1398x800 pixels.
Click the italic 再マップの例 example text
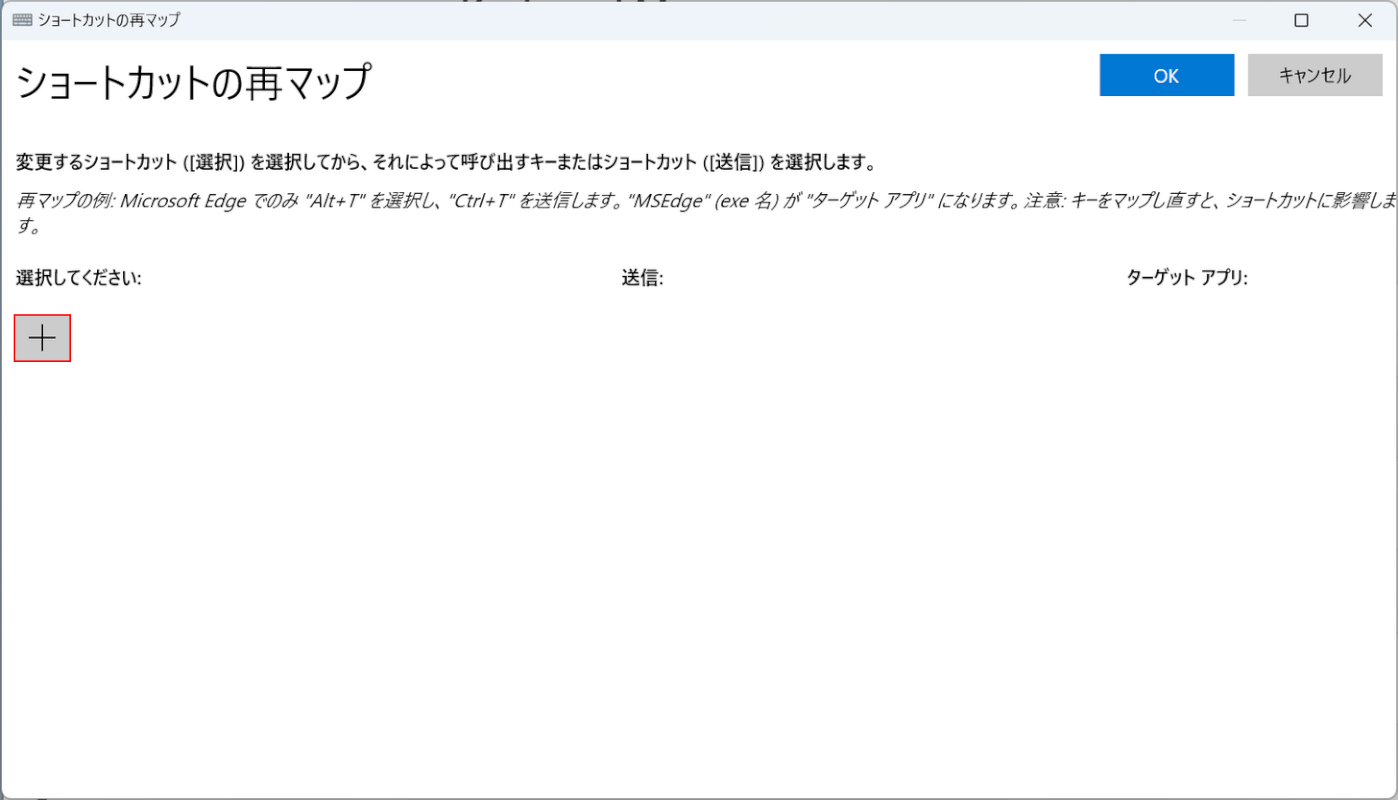coord(706,212)
